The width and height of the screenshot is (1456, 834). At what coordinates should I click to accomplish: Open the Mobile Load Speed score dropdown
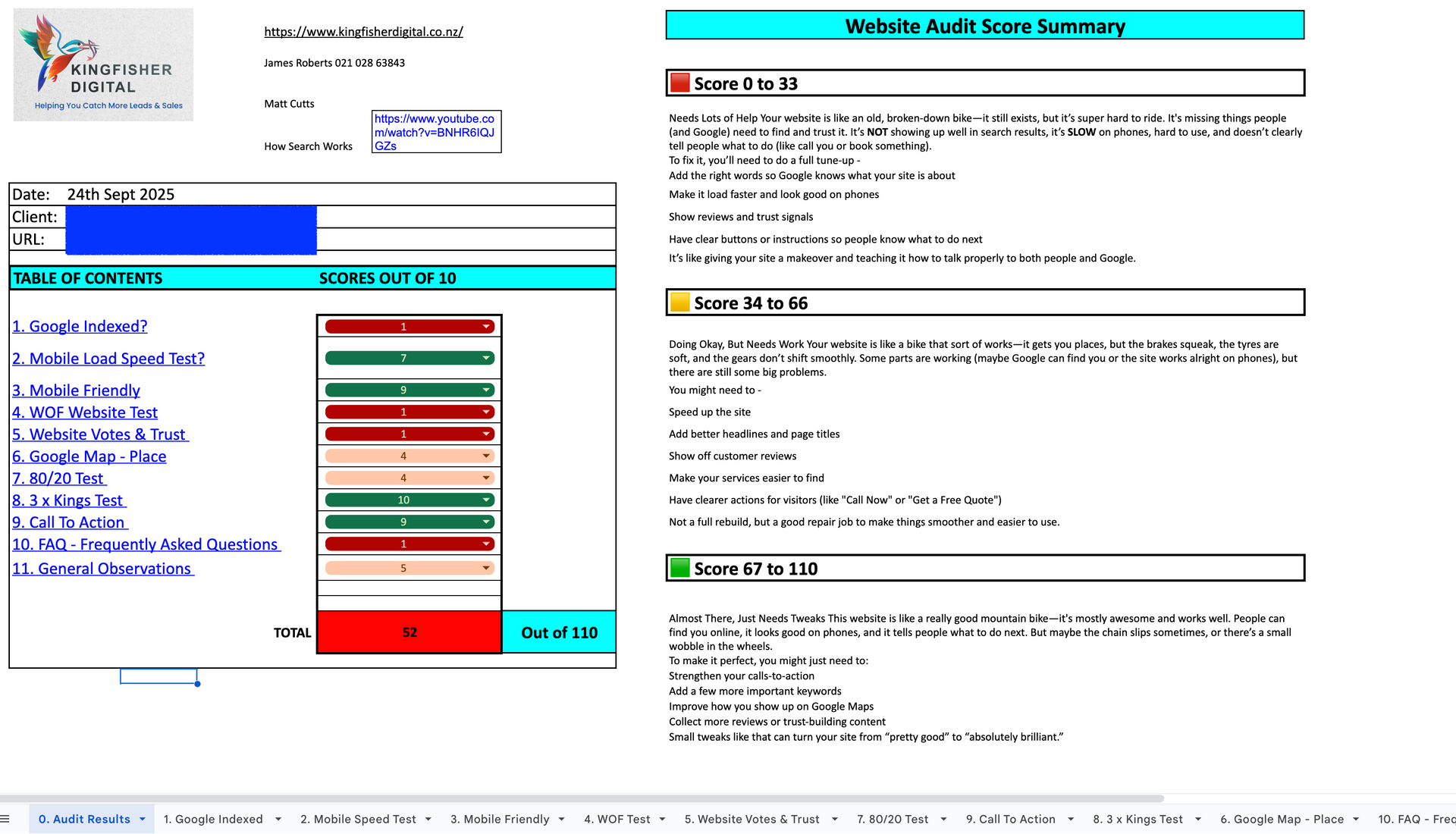[486, 358]
